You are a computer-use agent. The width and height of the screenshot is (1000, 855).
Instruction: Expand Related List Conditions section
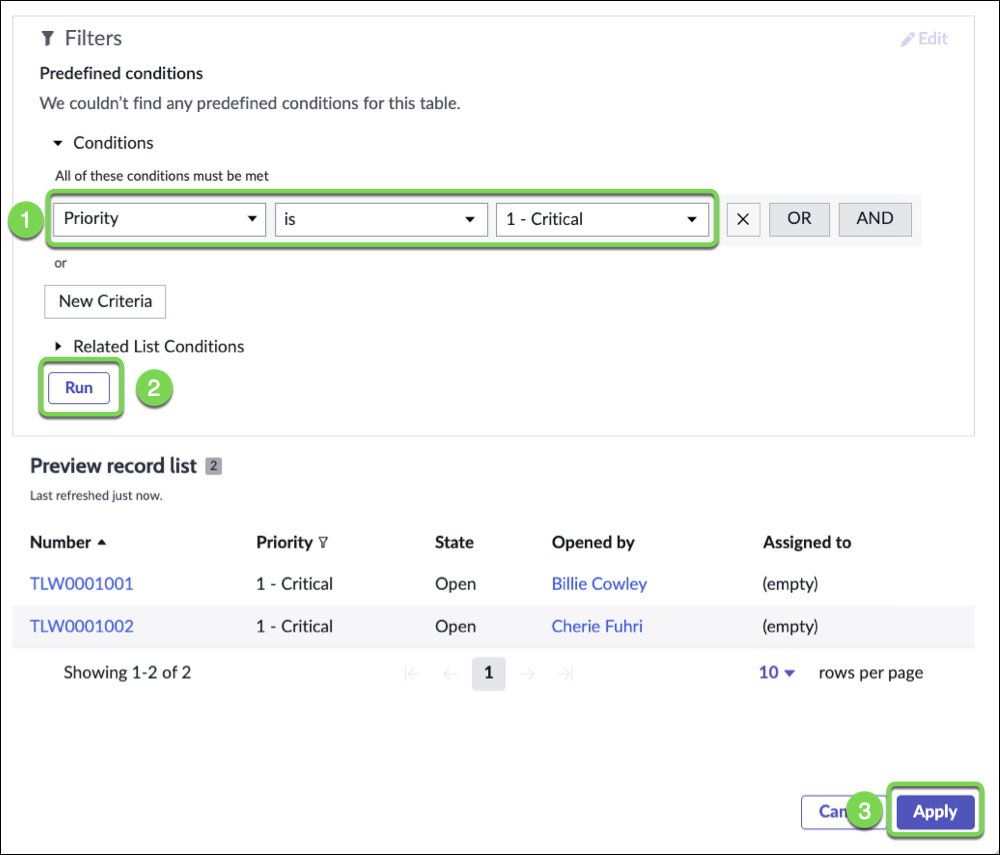[x=58, y=347]
